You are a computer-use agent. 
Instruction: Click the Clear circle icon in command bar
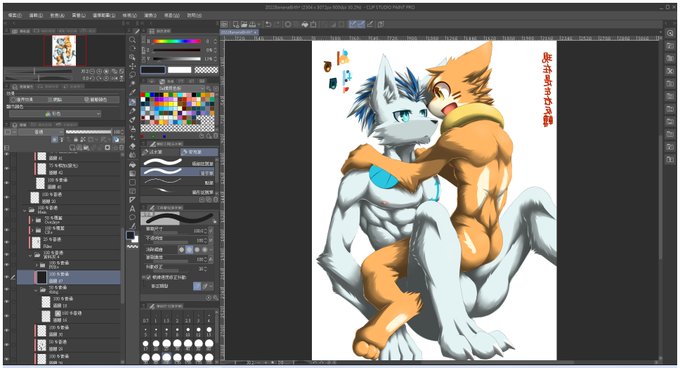288,24
